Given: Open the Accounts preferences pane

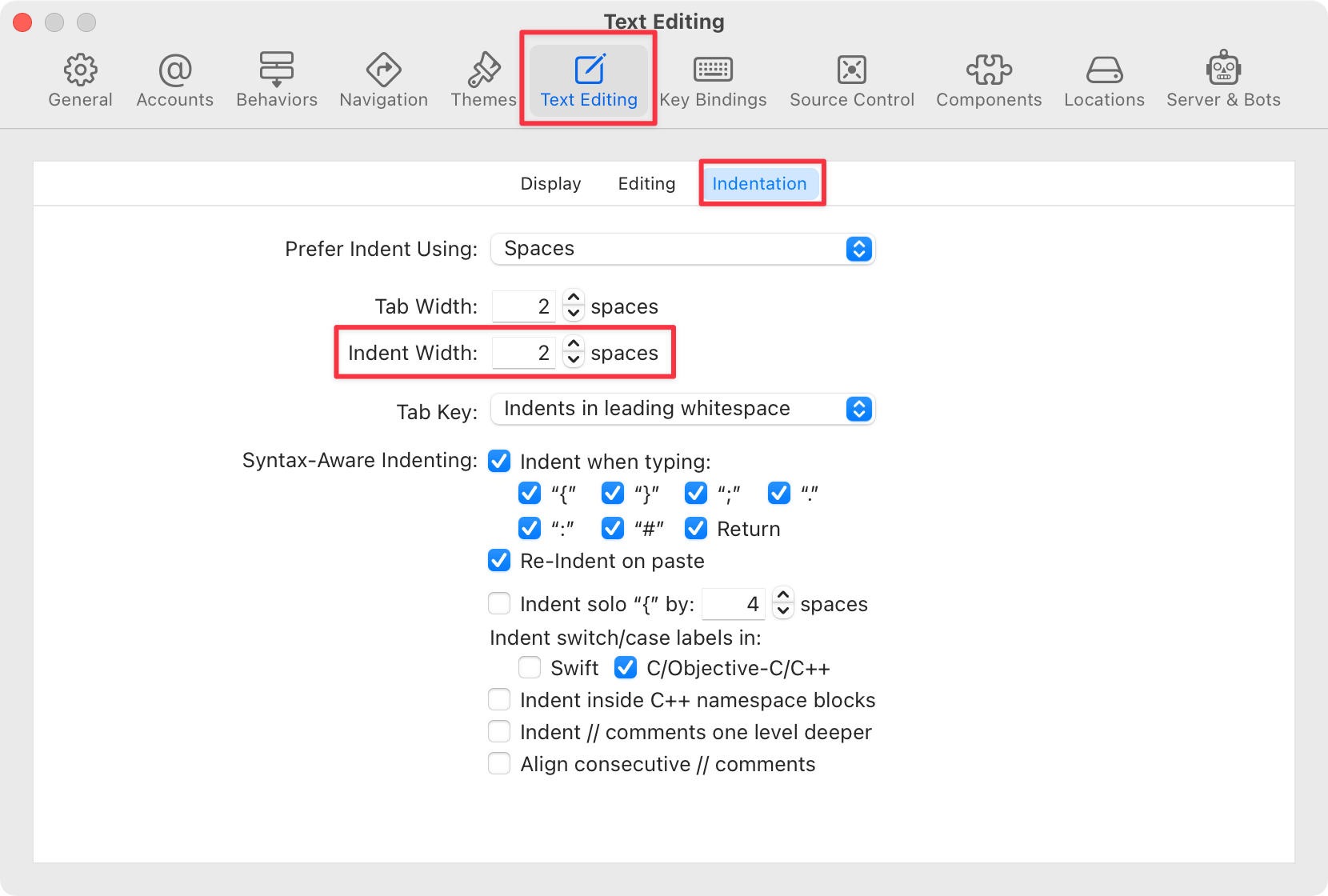Looking at the screenshot, I should pyautogui.click(x=174, y=81).
